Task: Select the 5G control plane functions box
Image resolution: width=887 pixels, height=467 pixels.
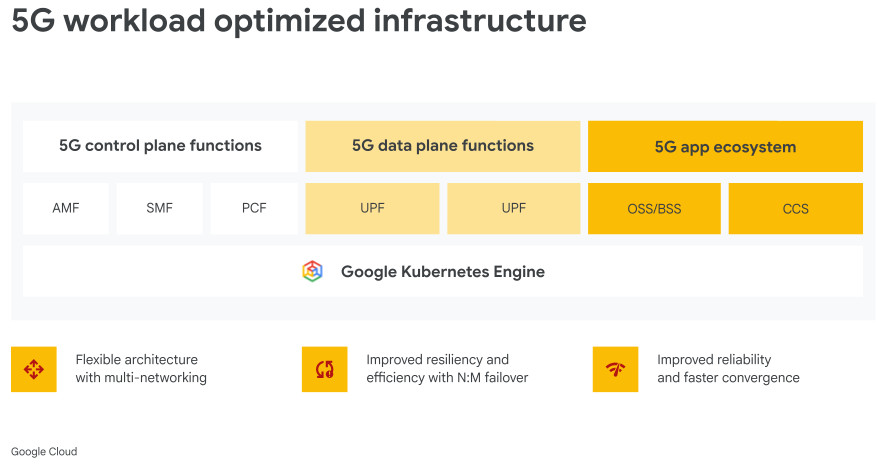Action: 160,146
